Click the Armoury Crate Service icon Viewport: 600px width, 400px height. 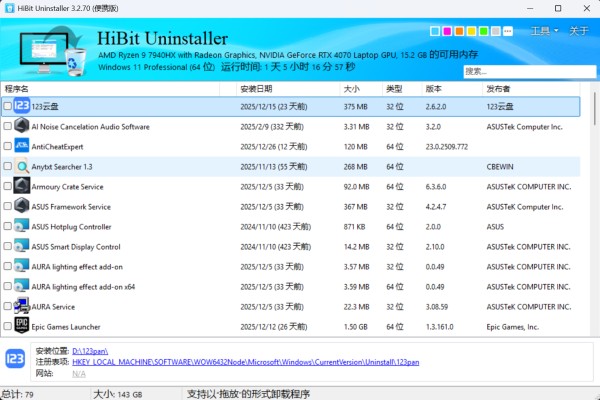pos(22,186)
